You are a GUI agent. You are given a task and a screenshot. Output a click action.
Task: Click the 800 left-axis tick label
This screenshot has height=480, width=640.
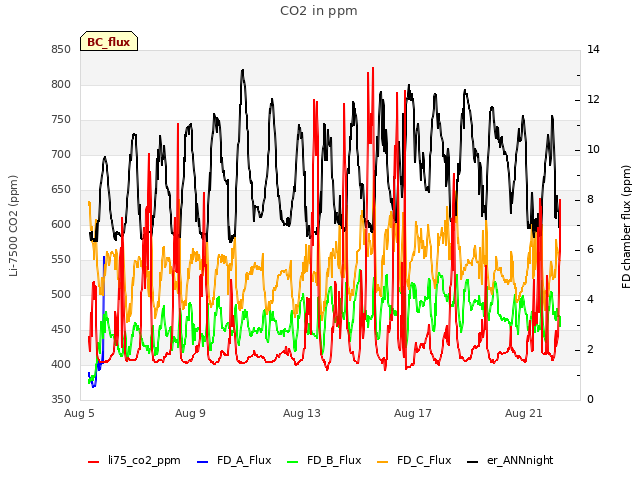coord(61,84)
